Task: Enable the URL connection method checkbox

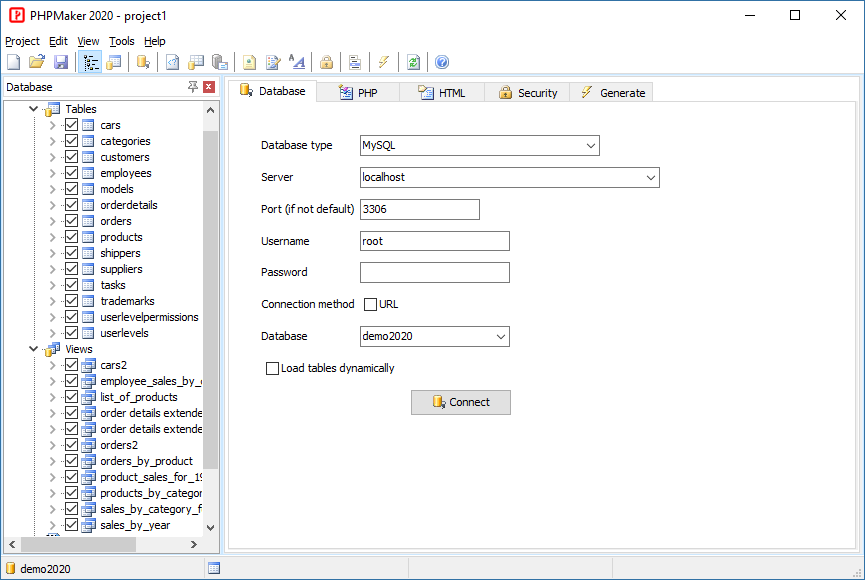Action: tap(370, 304)
